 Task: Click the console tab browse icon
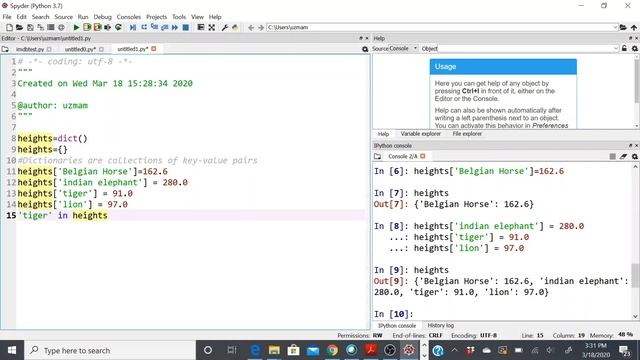[378, 156]
